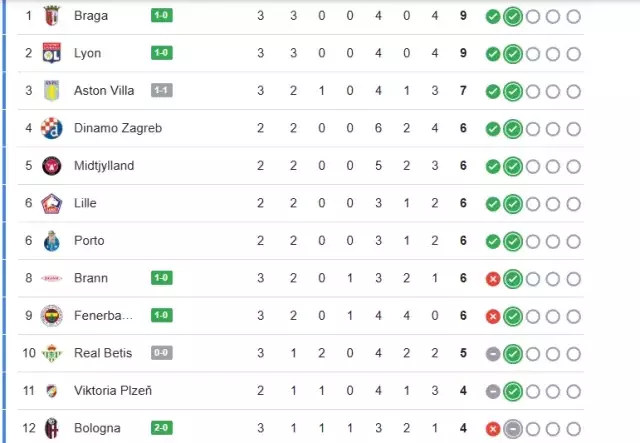The height and width of the screenshot is (443, 640).
Task: Click the grey draw icon in Real Betis's form
Action: click(x=492, y=353)
